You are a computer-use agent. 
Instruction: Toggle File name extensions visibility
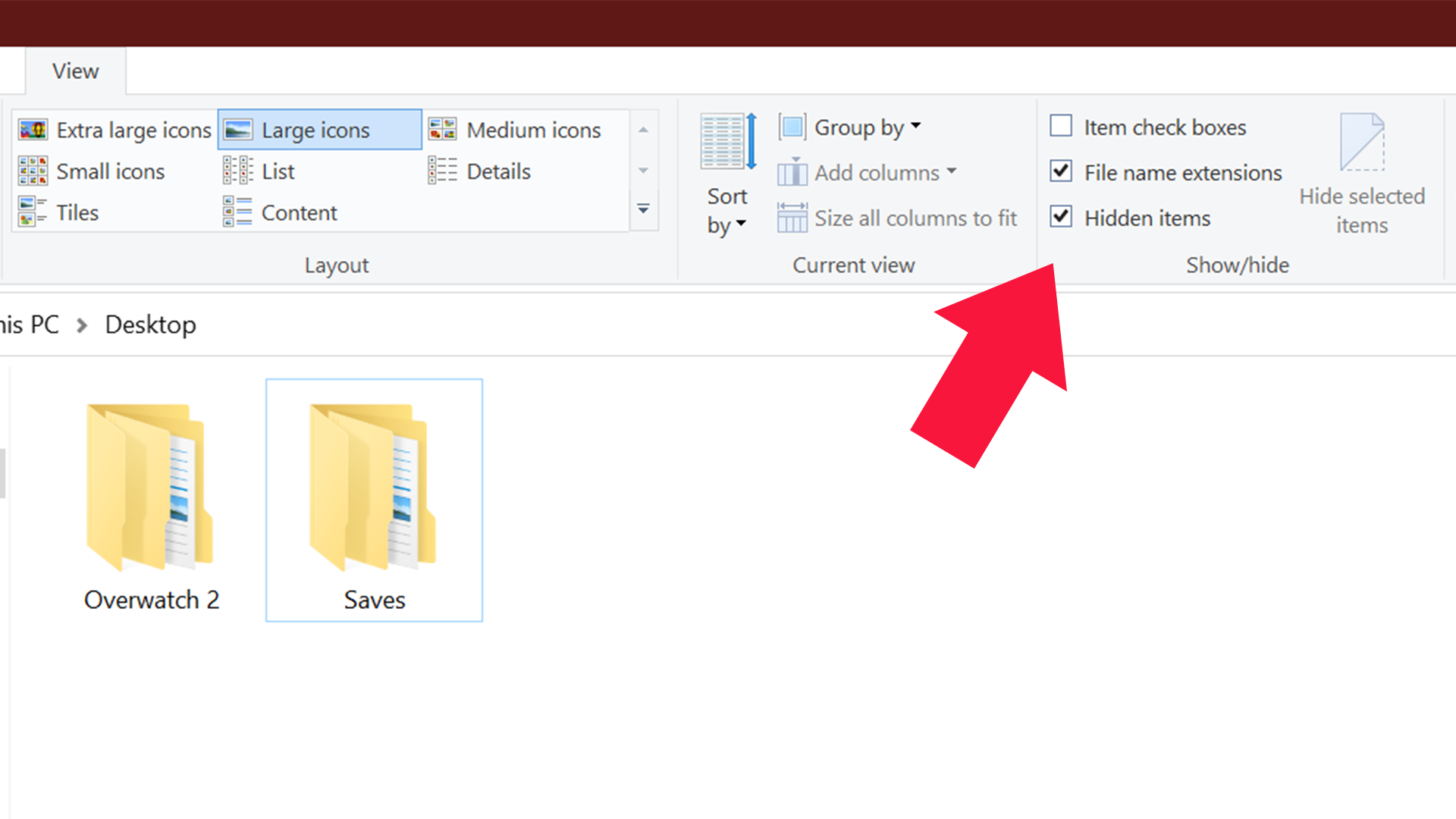(1062, 172)
